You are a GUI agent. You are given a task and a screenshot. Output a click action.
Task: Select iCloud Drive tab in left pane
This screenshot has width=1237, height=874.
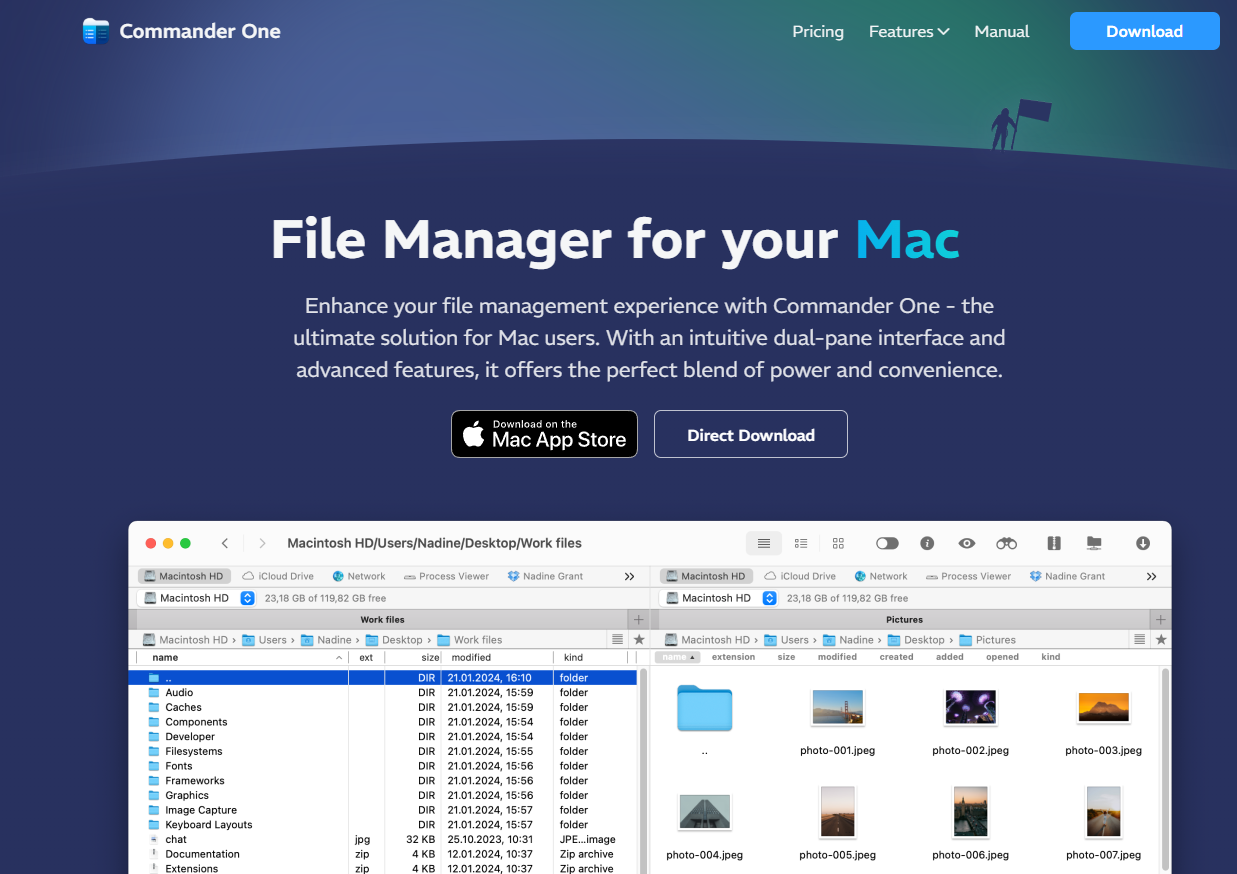[278, 577]
